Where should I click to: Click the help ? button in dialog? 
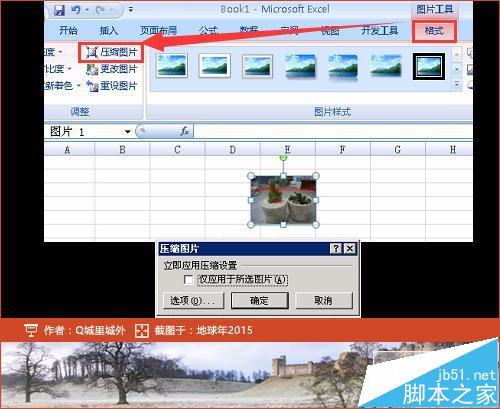coord(336,248)
